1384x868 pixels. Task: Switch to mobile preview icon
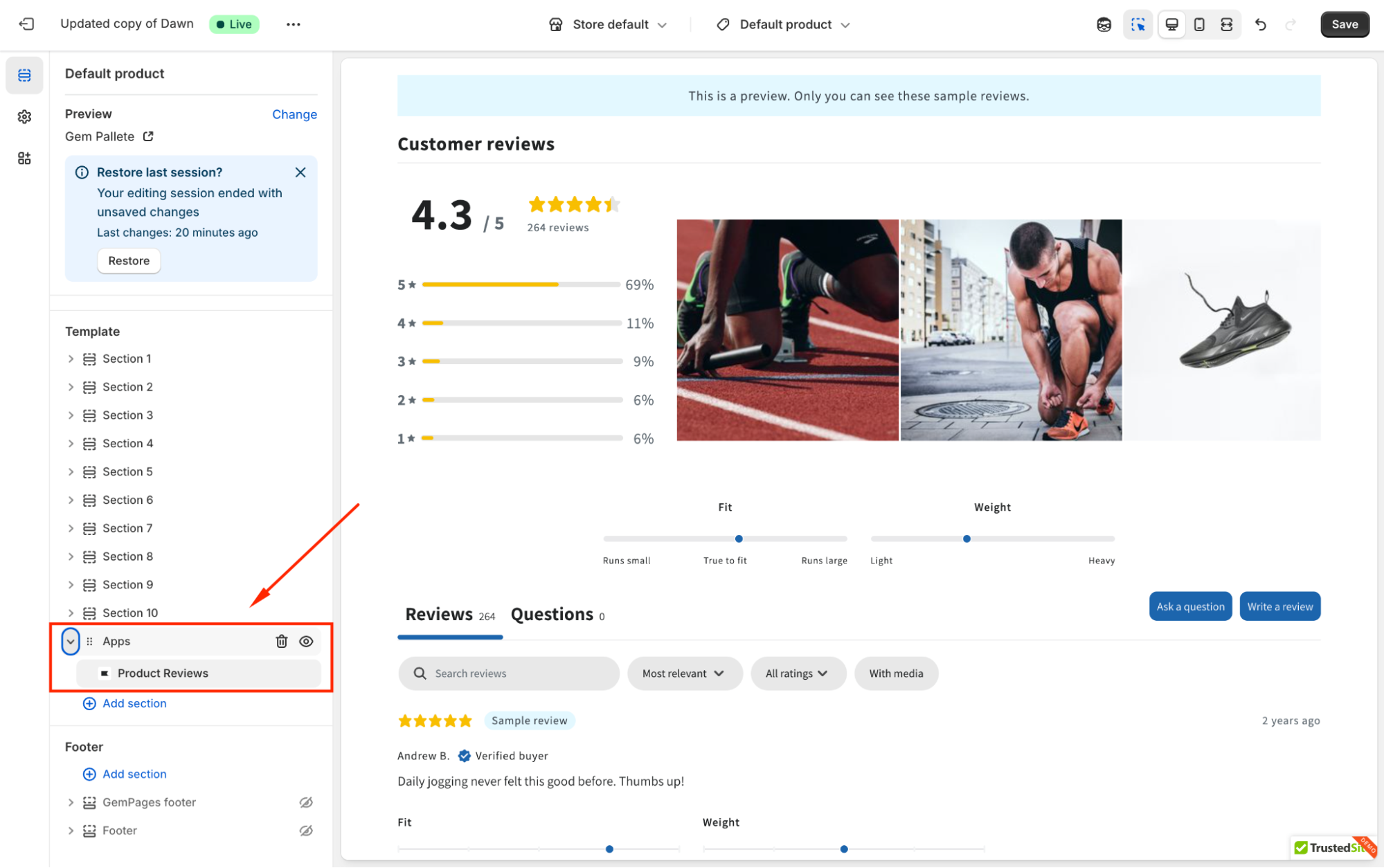[x=1199, y=24]
